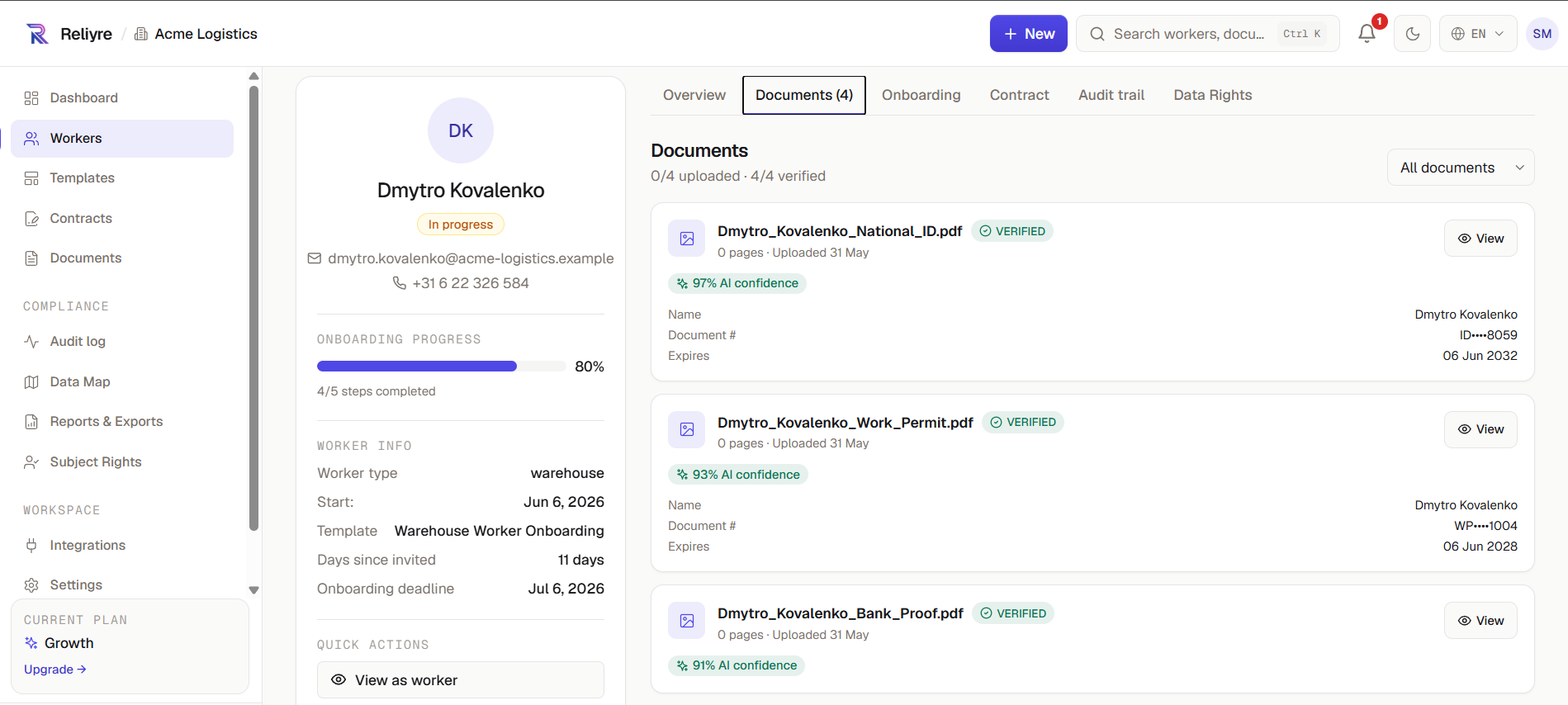Screen dimensions: 1568x705
Task: Click the Dmytro_Kovalenko_Work_Permit.pdf filename
Action: coord(846,423)
